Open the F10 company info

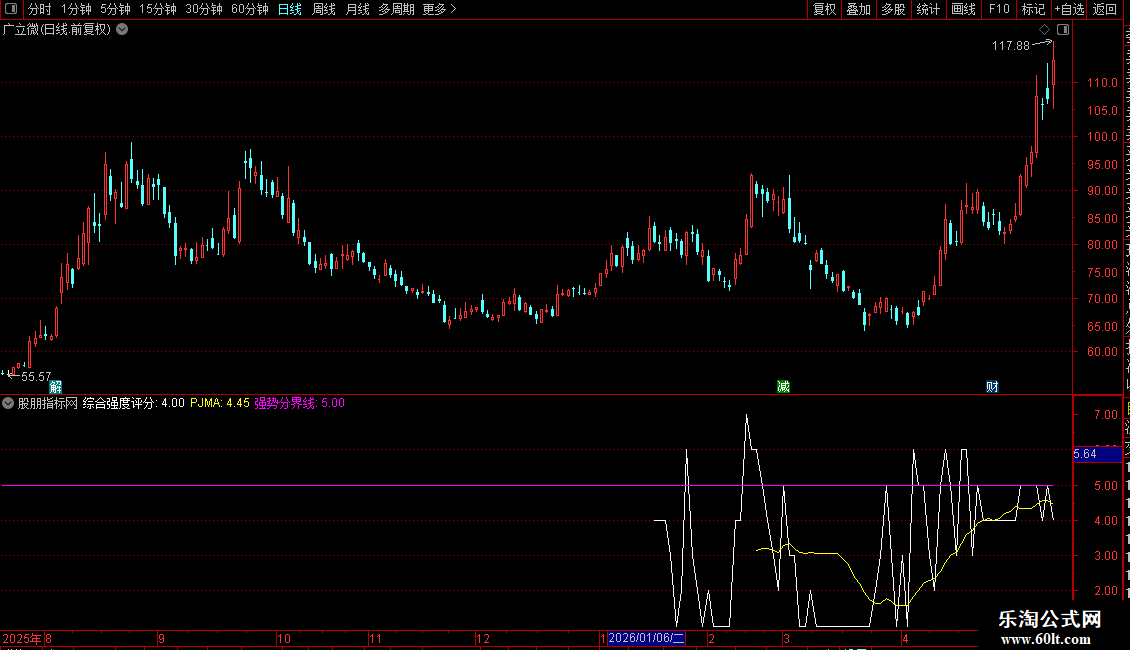pyautogui.click(x=999, y=9)
